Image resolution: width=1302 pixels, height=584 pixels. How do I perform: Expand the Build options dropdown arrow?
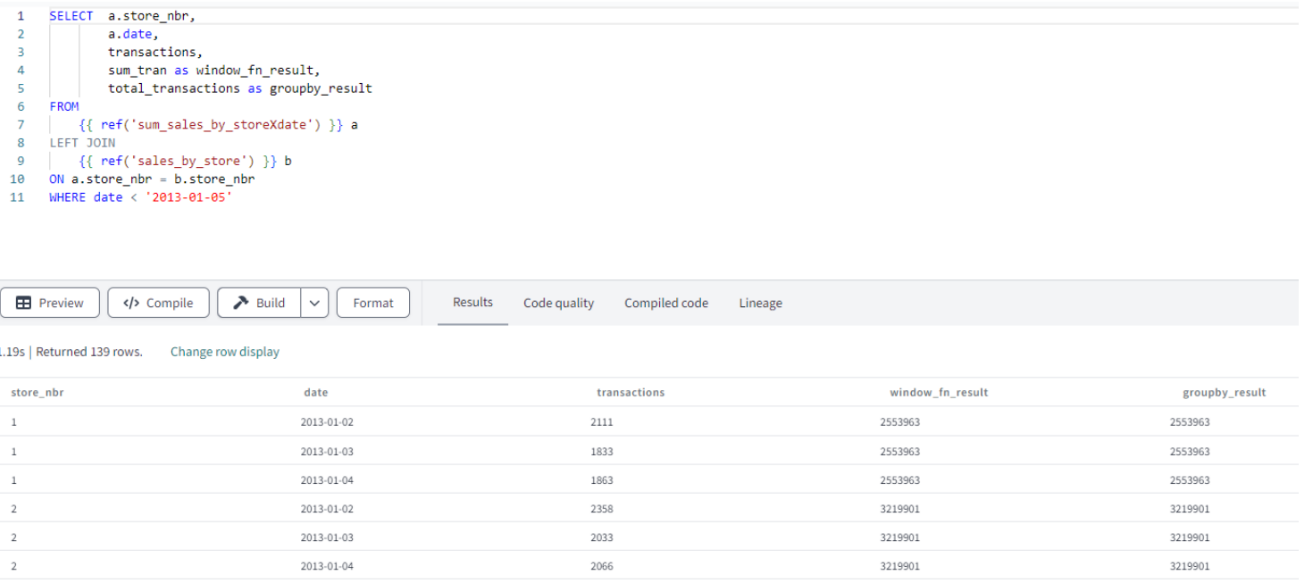314,303
